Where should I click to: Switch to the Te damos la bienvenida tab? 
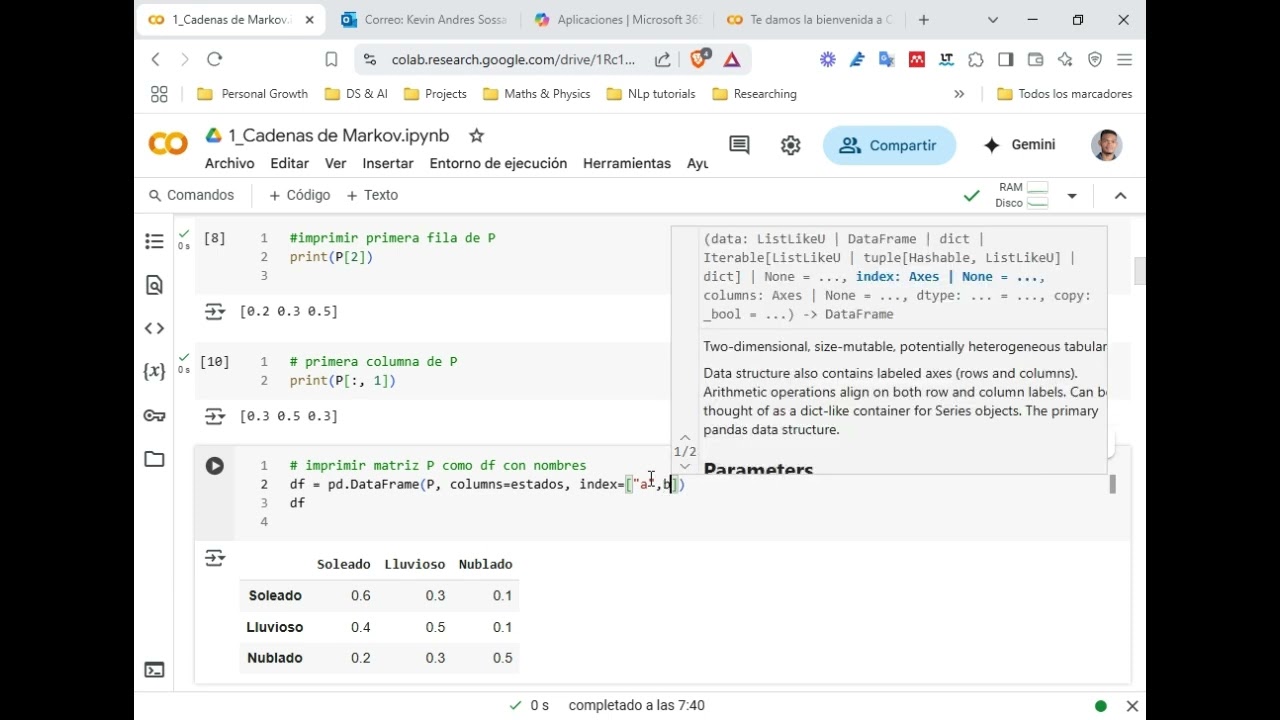pyautogui.click(x=810, y=20)
